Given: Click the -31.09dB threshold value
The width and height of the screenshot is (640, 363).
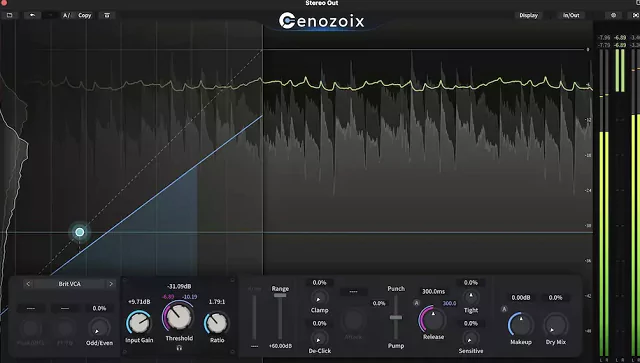Looking at the screenshot, I should [x=179, y=287].
